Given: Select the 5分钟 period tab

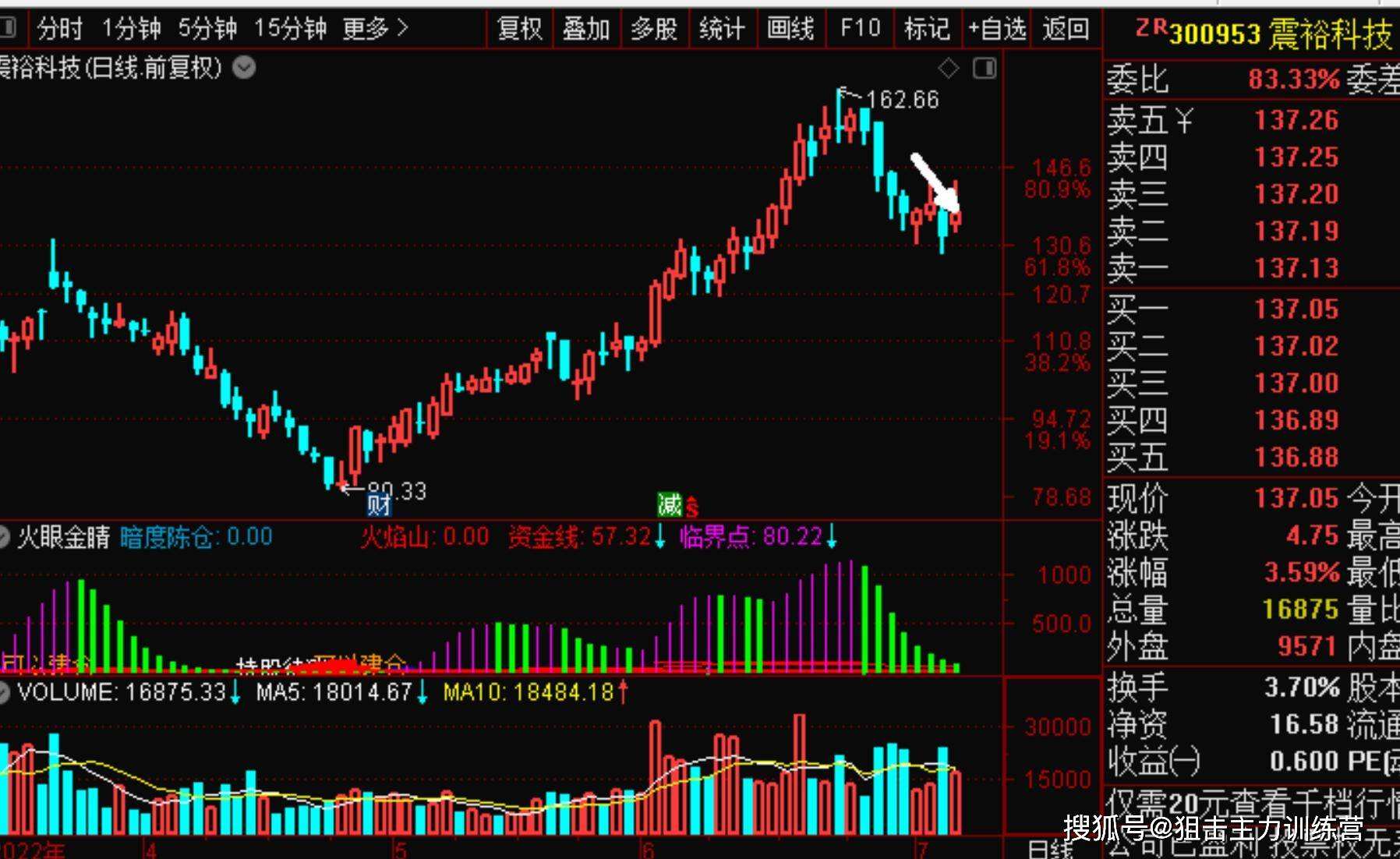Looking at the screenshot, I should (207, 30).
